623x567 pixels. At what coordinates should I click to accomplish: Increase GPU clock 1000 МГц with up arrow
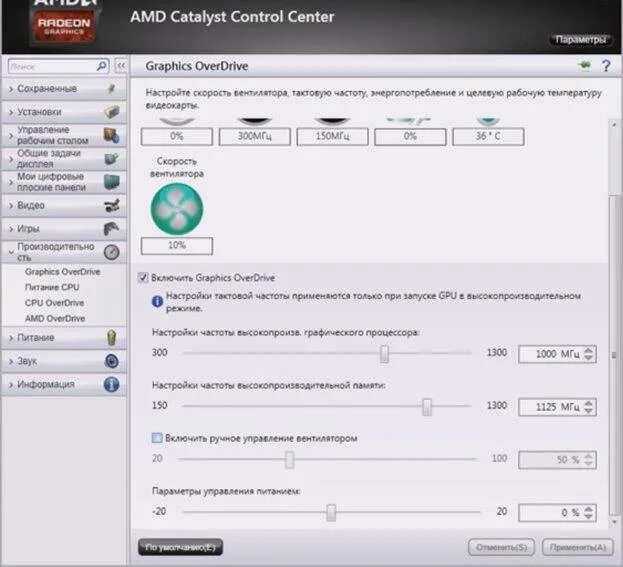click(588, 350)
